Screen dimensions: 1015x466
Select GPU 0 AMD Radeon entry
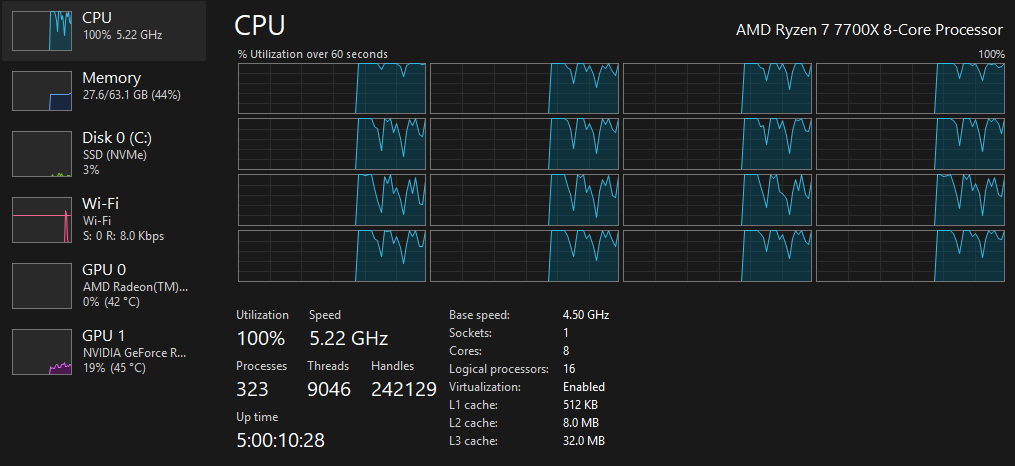(x=104, y=285)
